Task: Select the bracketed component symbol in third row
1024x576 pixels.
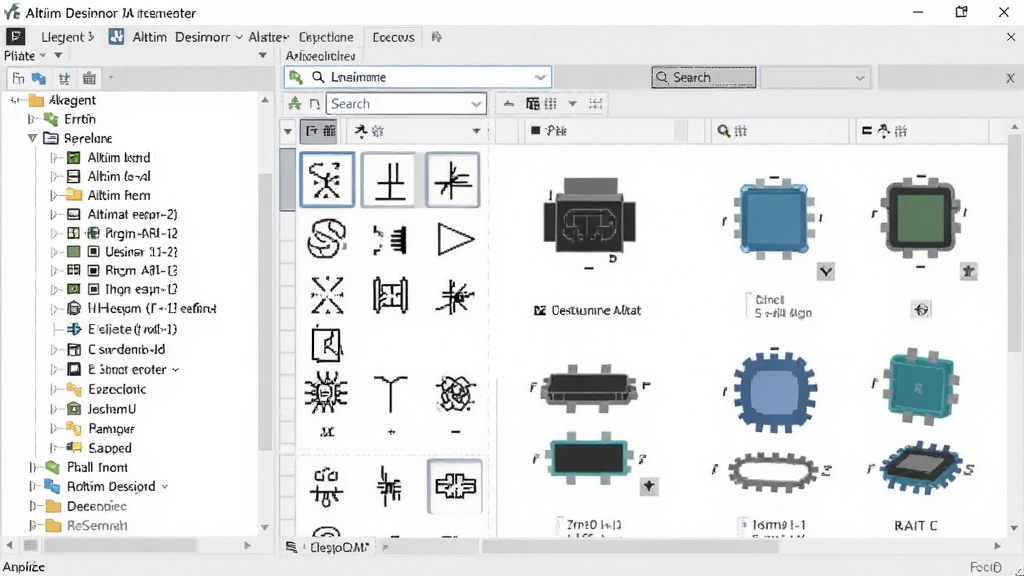Action: (x=390, y=295)
